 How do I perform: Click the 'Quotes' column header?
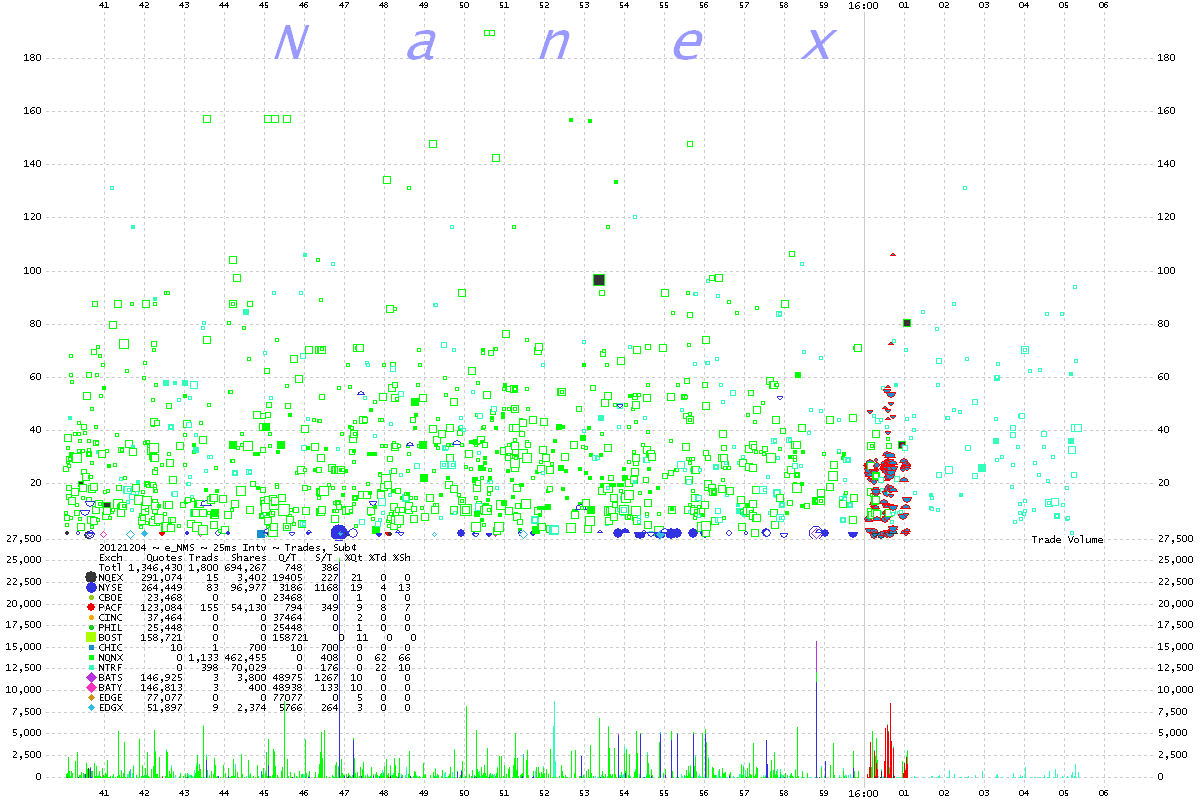165,558
